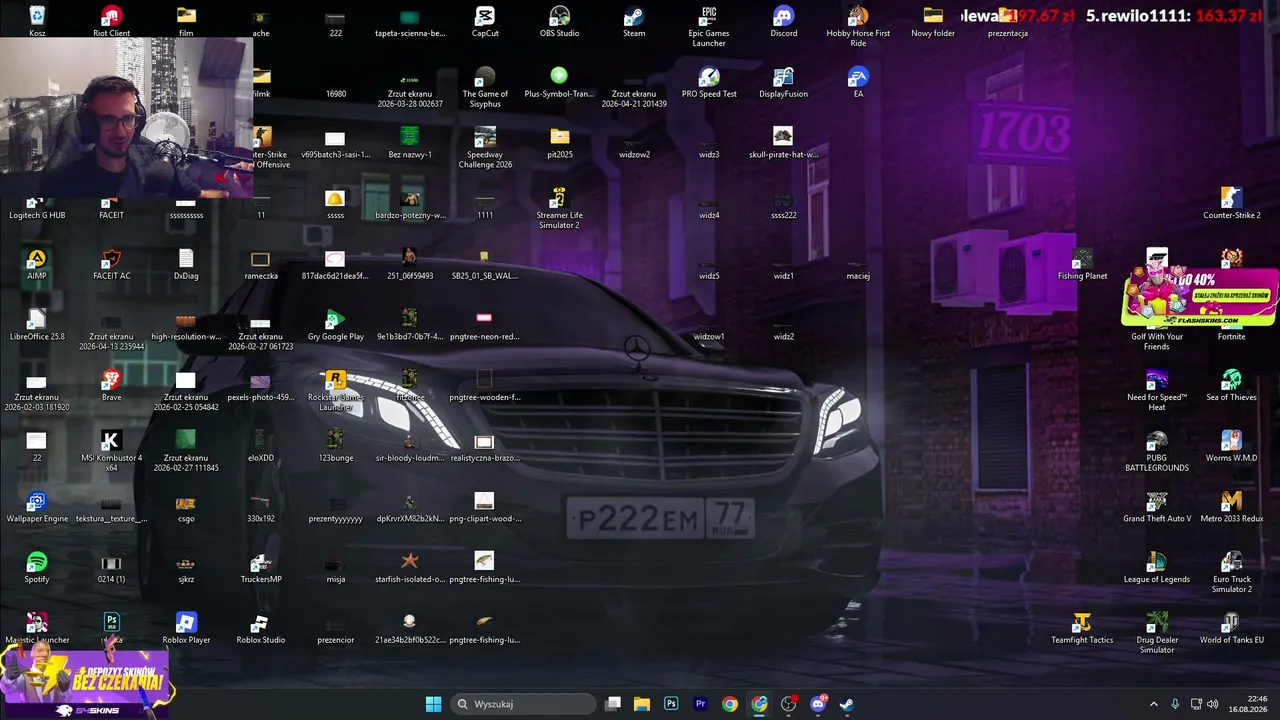Launch FACEIT AC from the desktop
The height and width of the screenshot is (720, 1280).
pos(111,264)
